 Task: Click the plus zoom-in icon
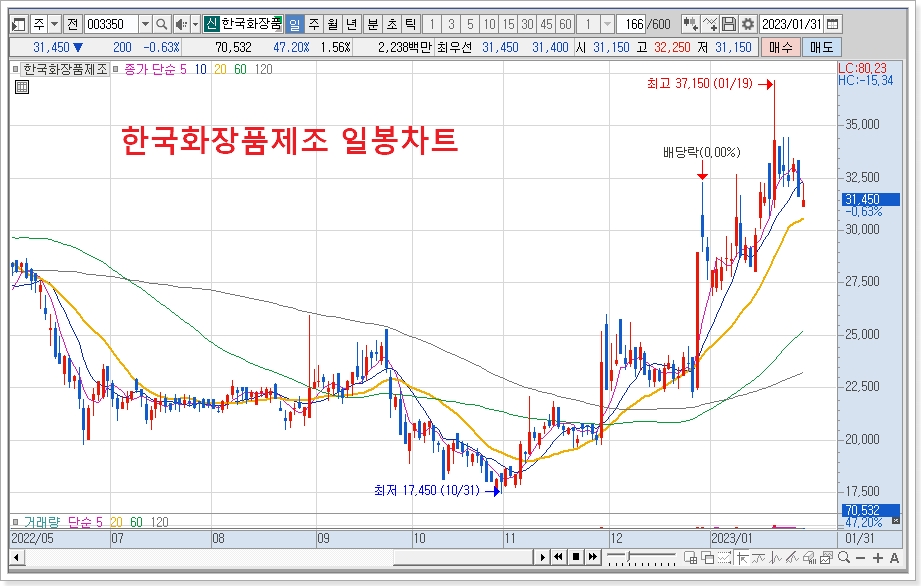tap(878, 558)
